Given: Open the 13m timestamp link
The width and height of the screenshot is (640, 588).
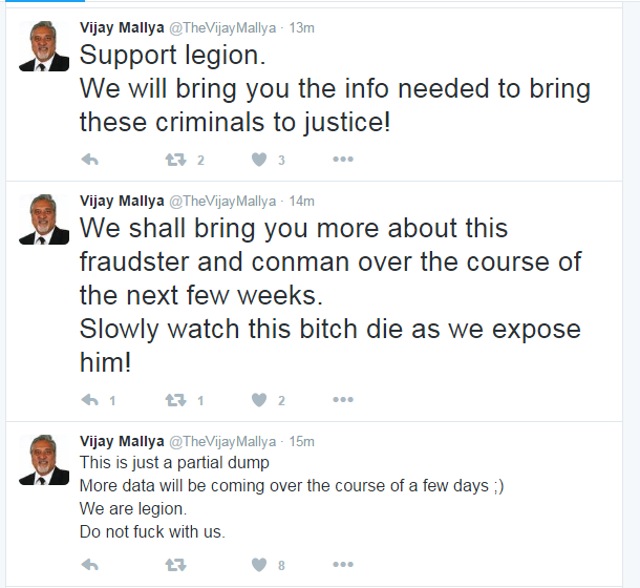Looking at the screenshot, I should click(302, 28).
